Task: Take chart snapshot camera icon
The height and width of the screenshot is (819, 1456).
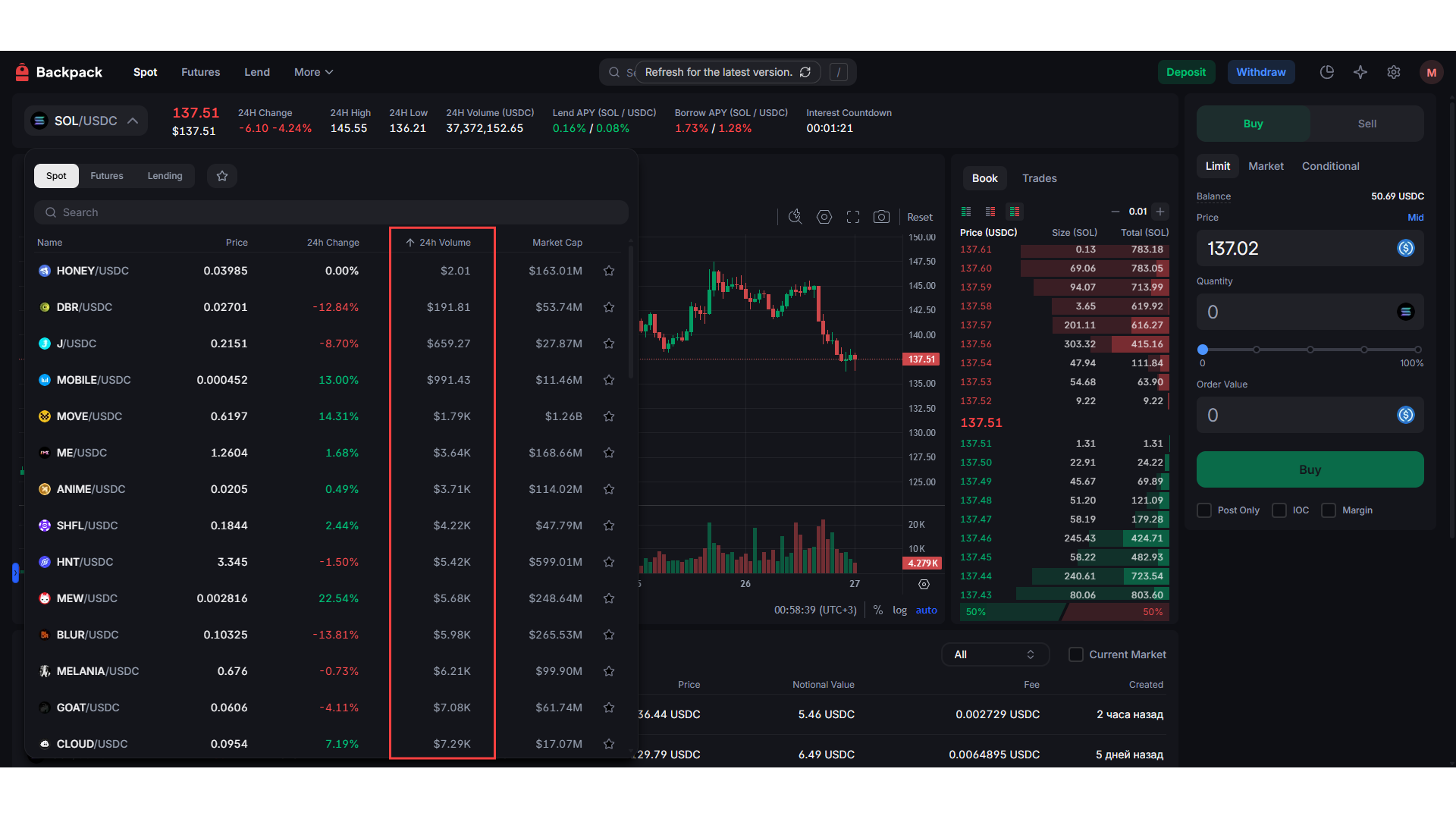Action: pyautogui.click(x=881, y=217)
